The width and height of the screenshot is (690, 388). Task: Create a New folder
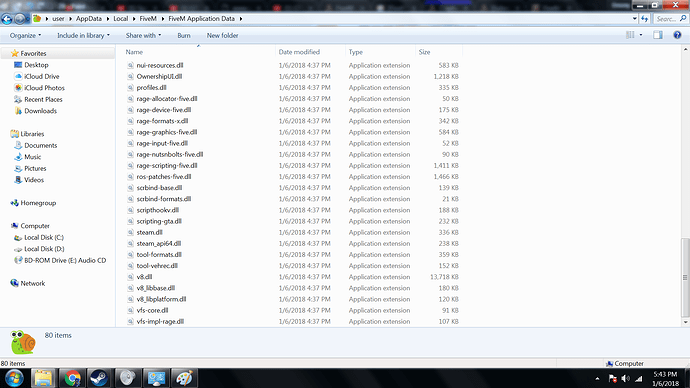pos(223,35)
